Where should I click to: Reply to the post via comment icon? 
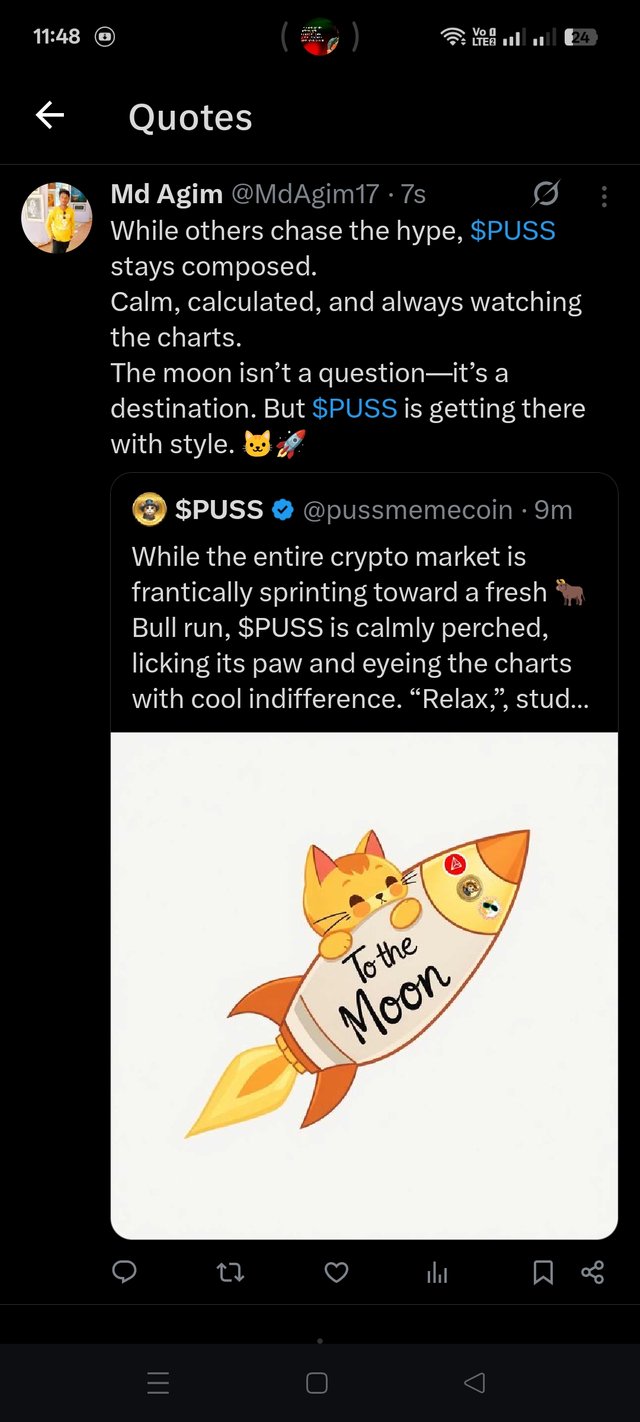[x=124, y=1271]
